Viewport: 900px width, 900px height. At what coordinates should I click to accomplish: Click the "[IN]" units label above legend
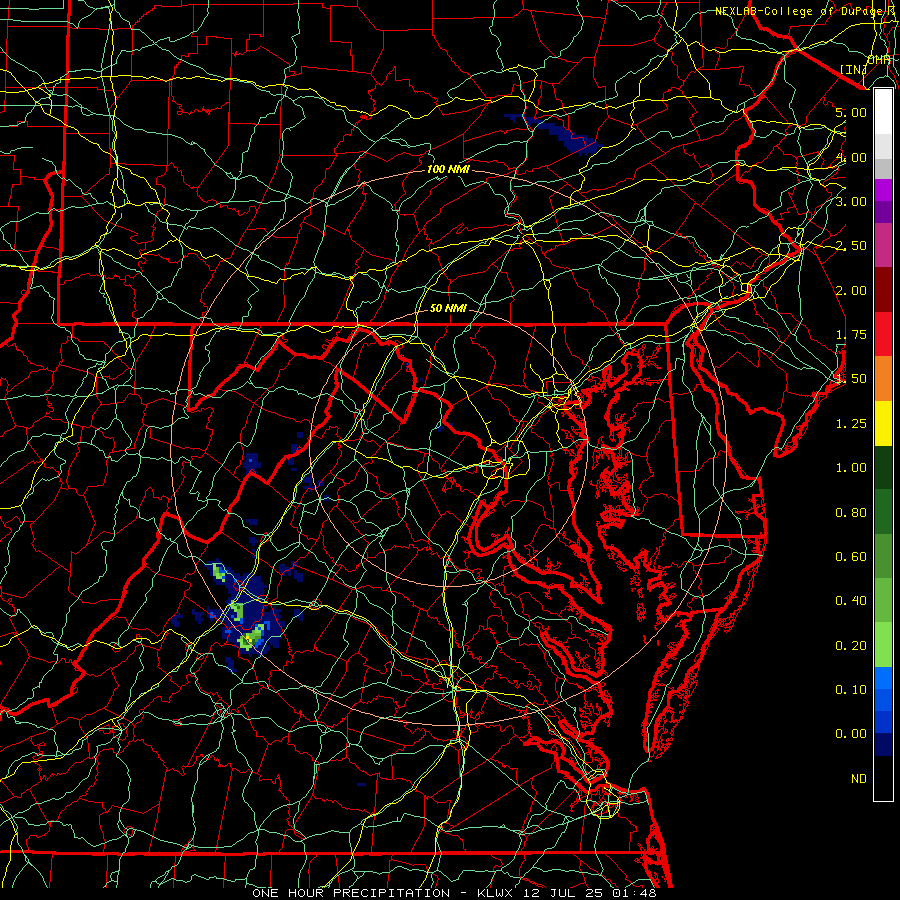(853, 69)
